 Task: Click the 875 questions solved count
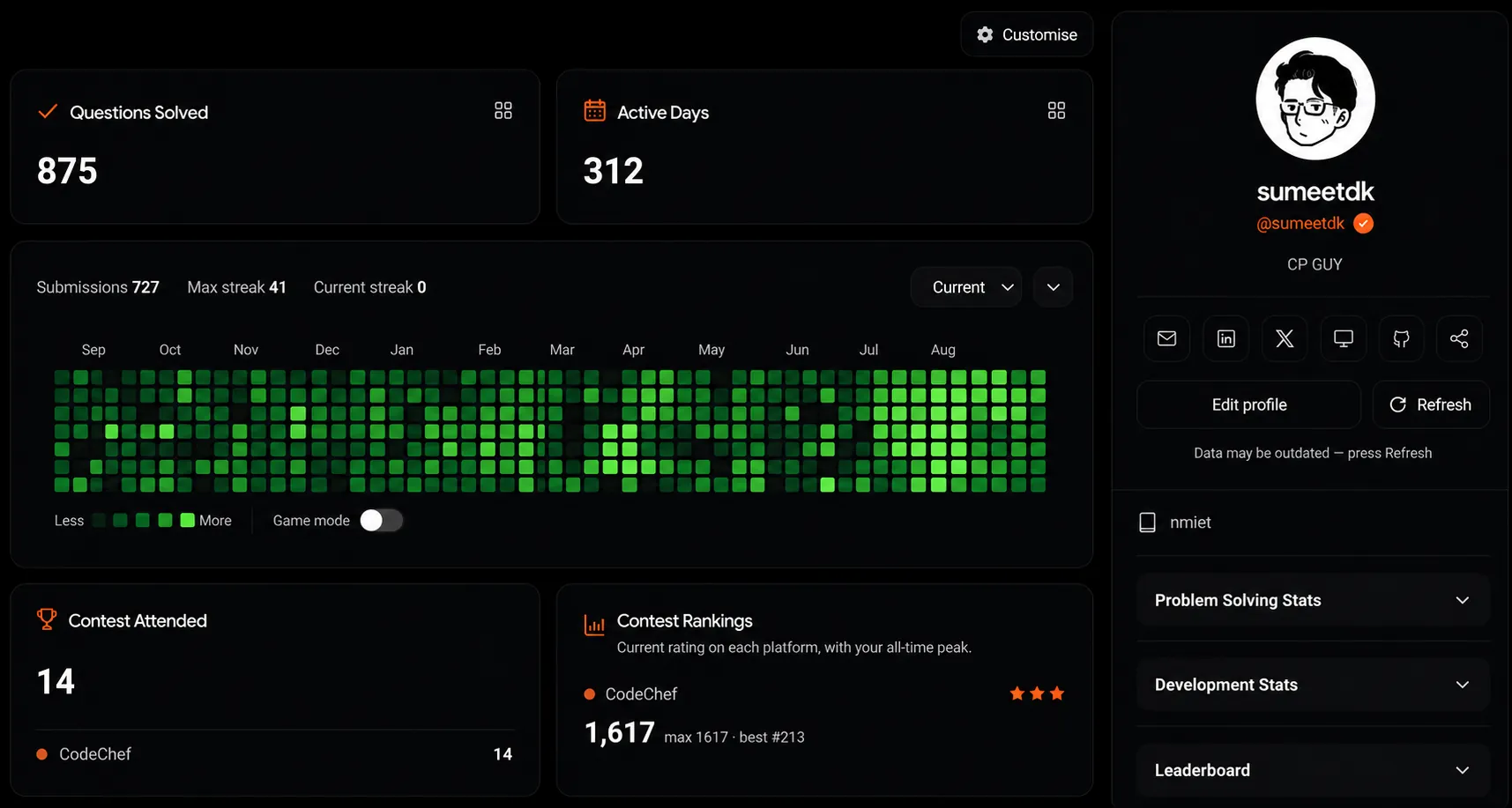[67, 171]
